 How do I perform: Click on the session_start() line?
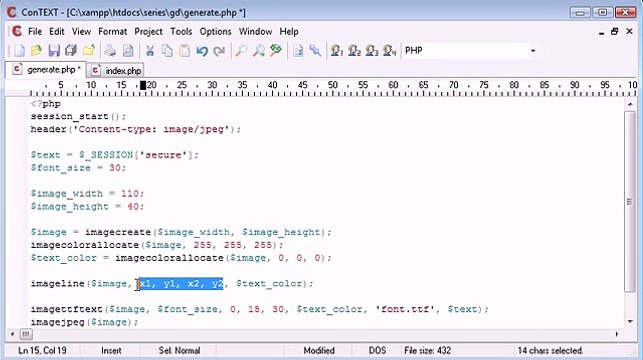click(x=78, y=116)
